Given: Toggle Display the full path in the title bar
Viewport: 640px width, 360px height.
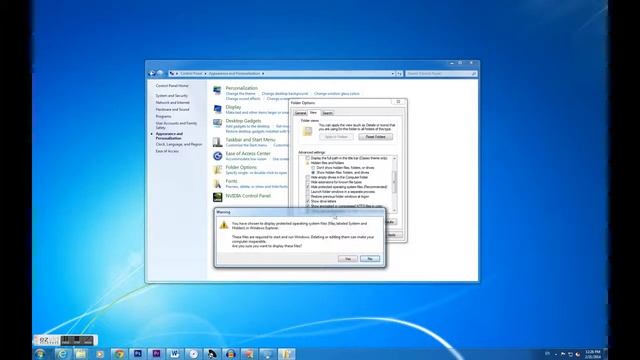Looking at the screenshot, I should pos(307,158).
